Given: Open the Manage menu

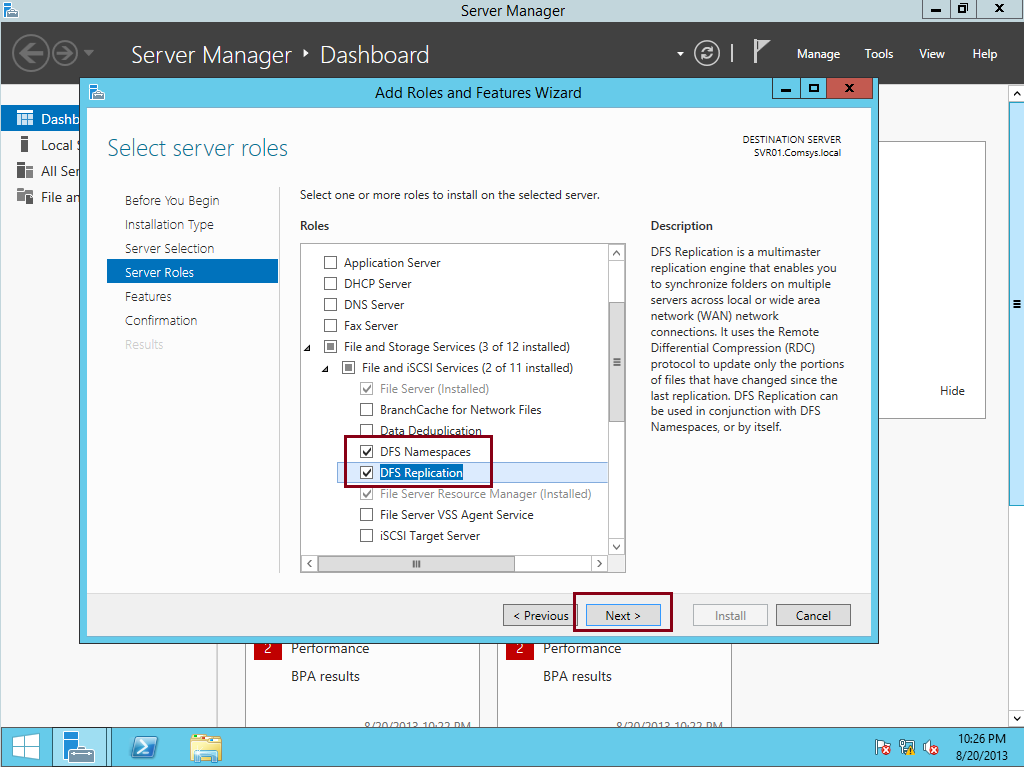Looking at the screenshot, I should click(x=818, y=54).
